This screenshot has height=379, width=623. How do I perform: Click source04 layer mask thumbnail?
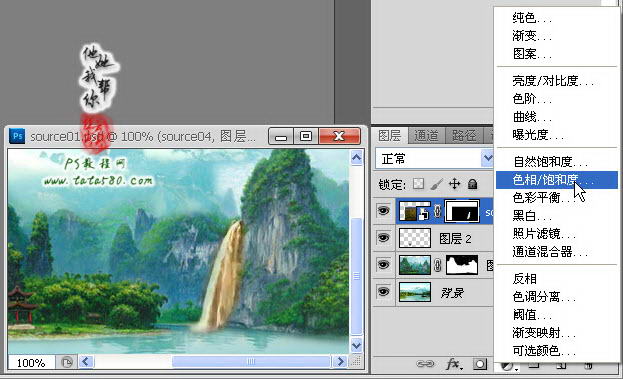462,211
